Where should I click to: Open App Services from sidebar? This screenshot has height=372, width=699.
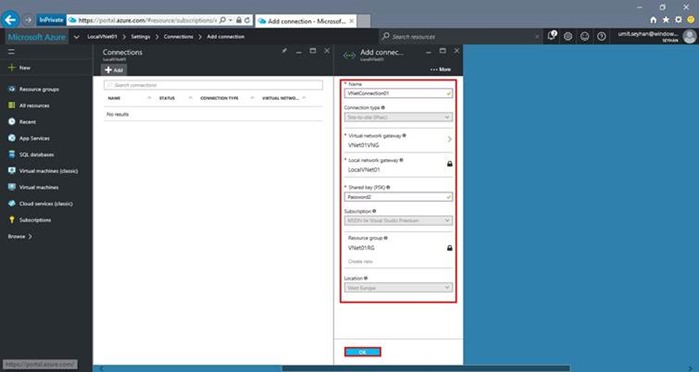29,138
